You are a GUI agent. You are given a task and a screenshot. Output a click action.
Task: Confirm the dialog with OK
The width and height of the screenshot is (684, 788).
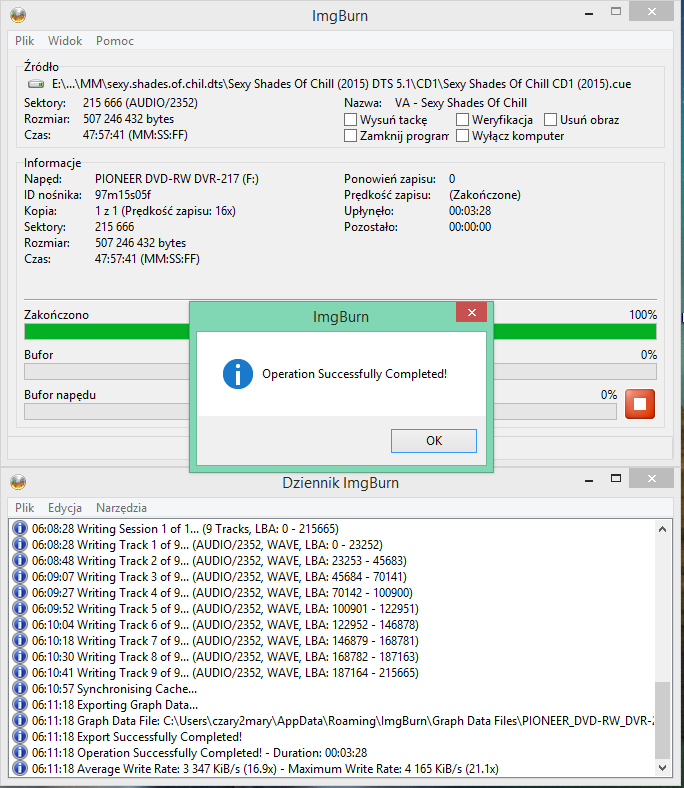pyautogui.click(x=434, y=441)
